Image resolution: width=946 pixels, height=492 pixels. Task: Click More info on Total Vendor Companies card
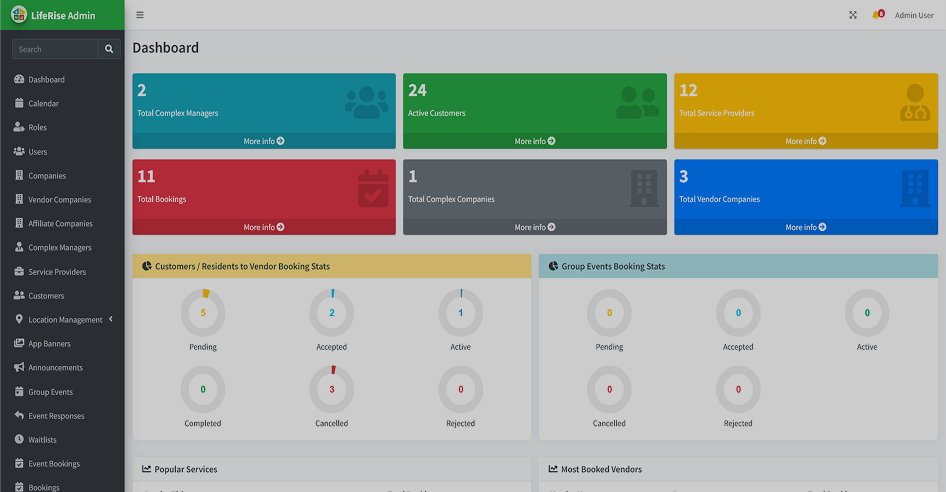coord(805,227)
